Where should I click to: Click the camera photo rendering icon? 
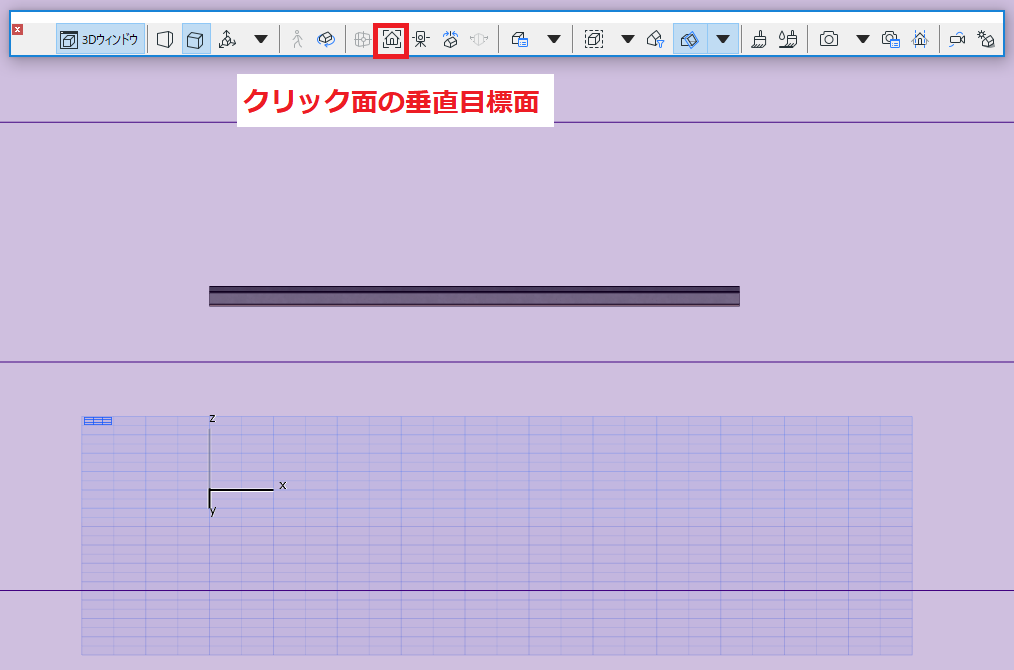click(x=828, y=39)
